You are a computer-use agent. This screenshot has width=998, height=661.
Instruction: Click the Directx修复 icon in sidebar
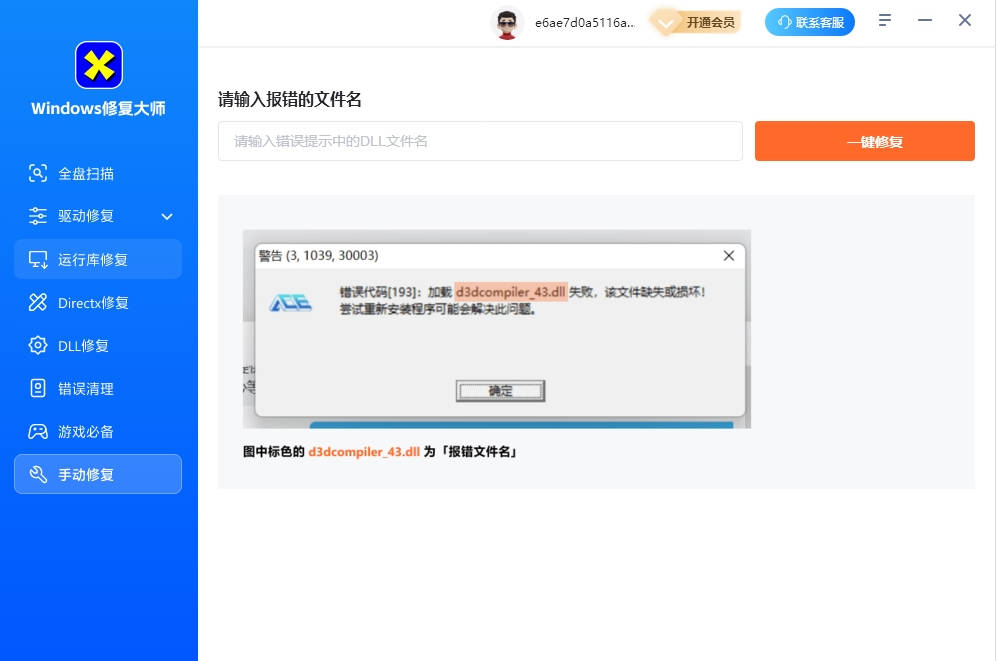(x=38, y=302)
